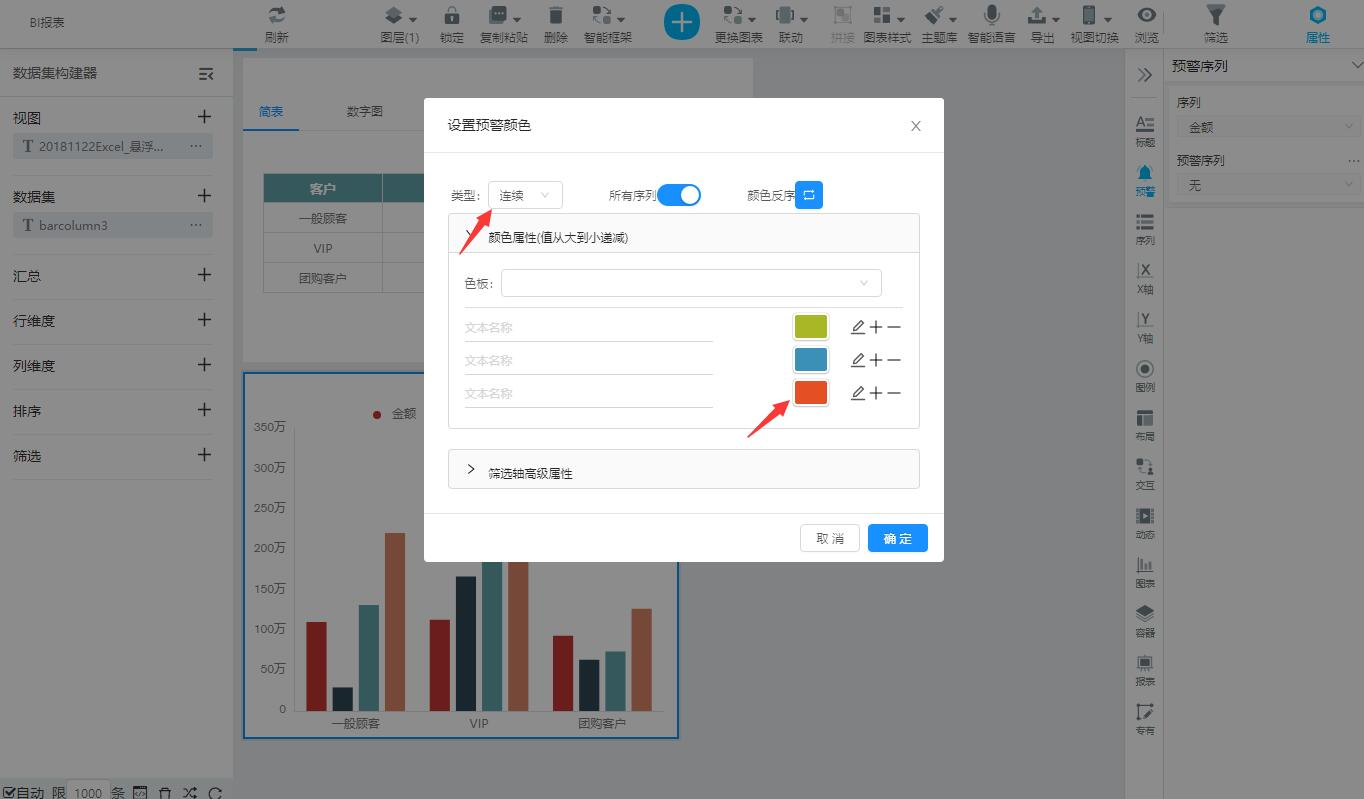1364x799 pixels.
Task: Open options for barcolumn3 dataset
Action: pos(196,225)
